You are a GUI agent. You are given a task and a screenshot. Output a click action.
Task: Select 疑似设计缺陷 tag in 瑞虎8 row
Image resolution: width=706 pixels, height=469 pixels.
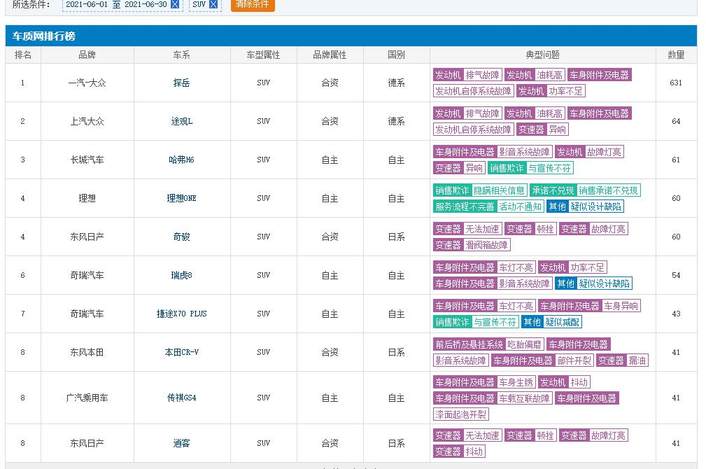[x=604, y=284]
